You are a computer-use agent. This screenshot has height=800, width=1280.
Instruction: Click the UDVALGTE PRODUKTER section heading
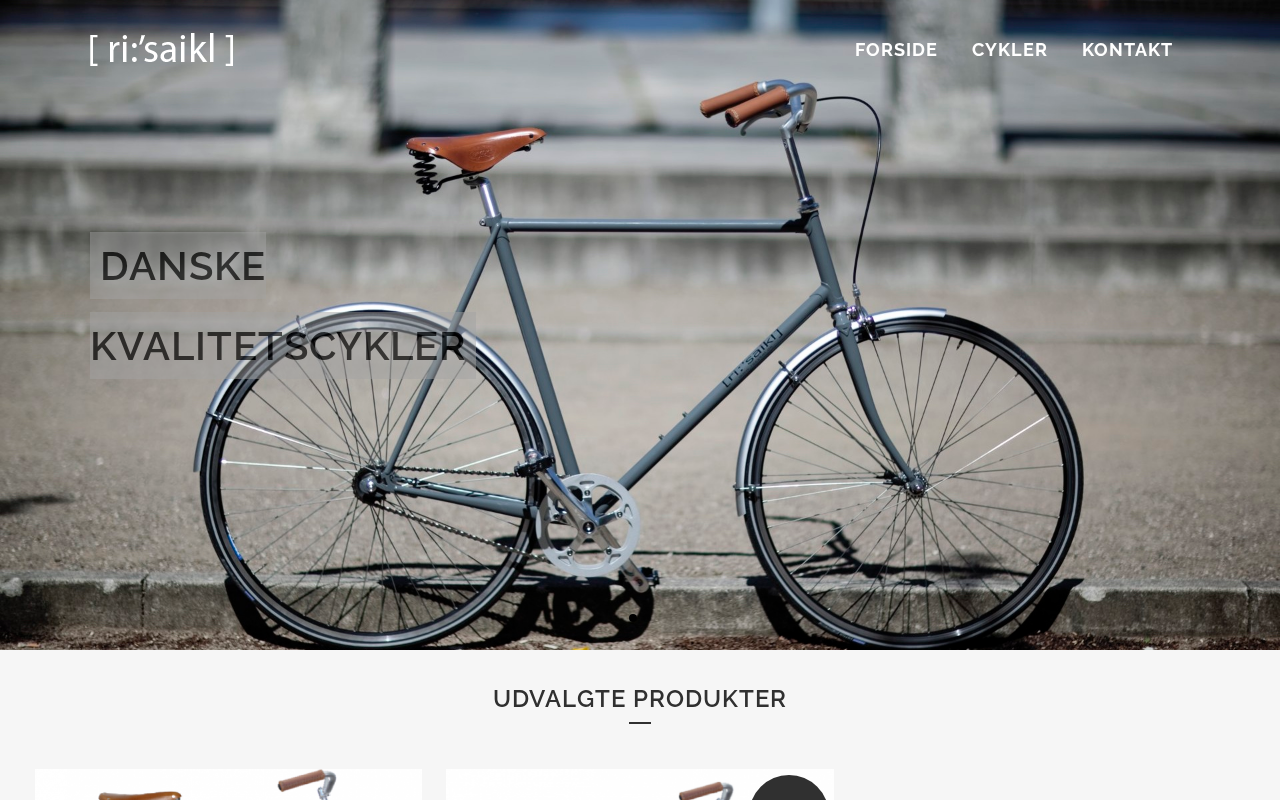tap(640, 699)
